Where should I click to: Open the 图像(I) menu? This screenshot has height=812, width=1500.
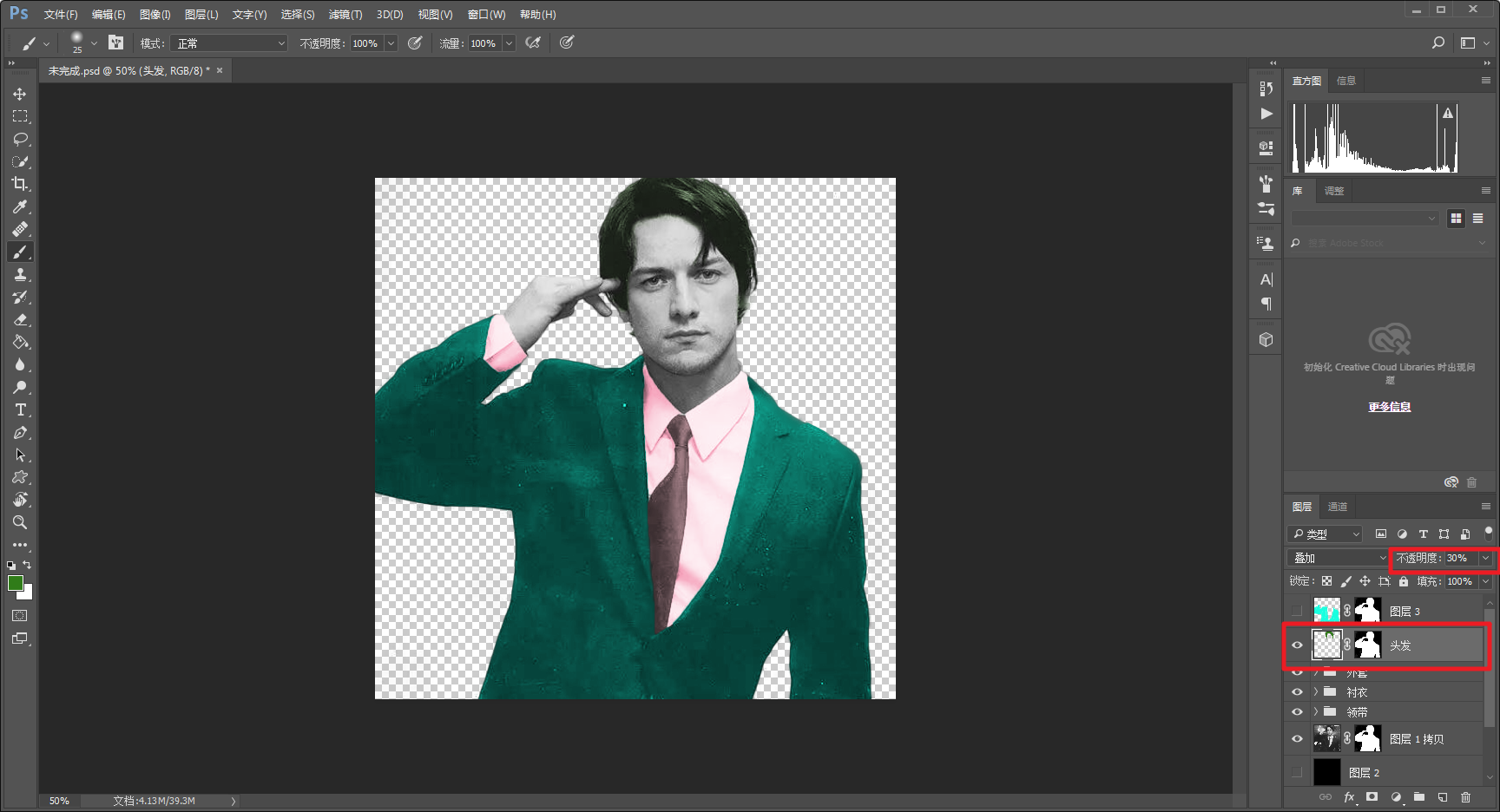pyautogui.click(x=155, y=15)
